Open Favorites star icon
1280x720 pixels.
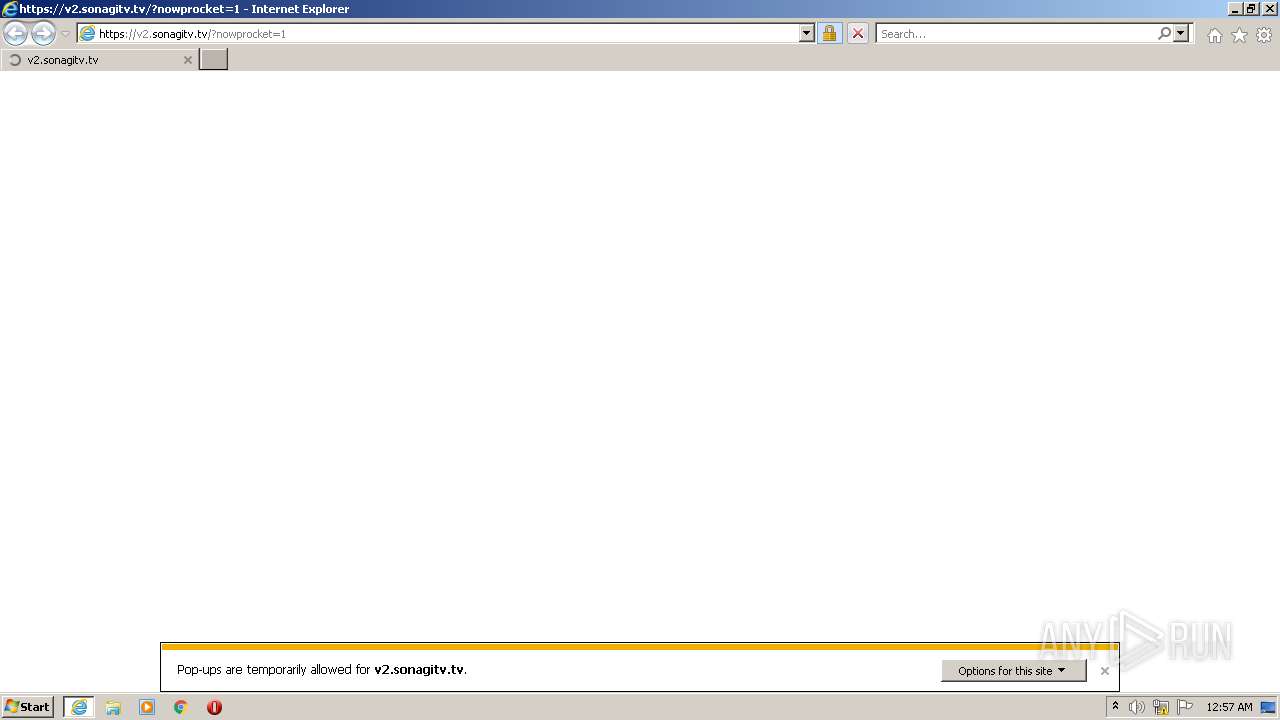tap(1239, 35)
